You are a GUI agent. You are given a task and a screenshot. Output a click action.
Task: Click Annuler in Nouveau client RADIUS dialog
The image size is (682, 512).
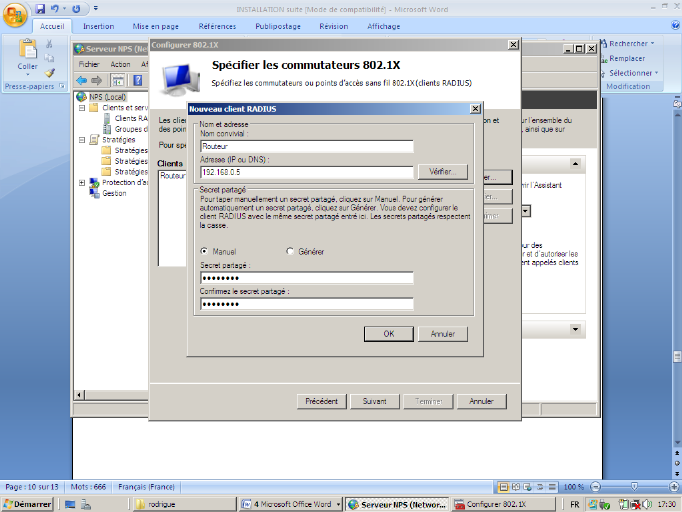point(443,334)
